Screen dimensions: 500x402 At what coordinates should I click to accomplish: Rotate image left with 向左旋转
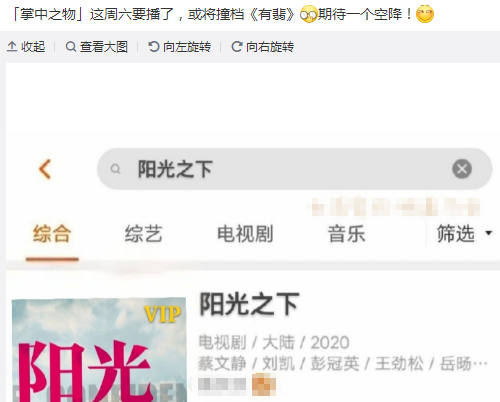coord(179,47)
